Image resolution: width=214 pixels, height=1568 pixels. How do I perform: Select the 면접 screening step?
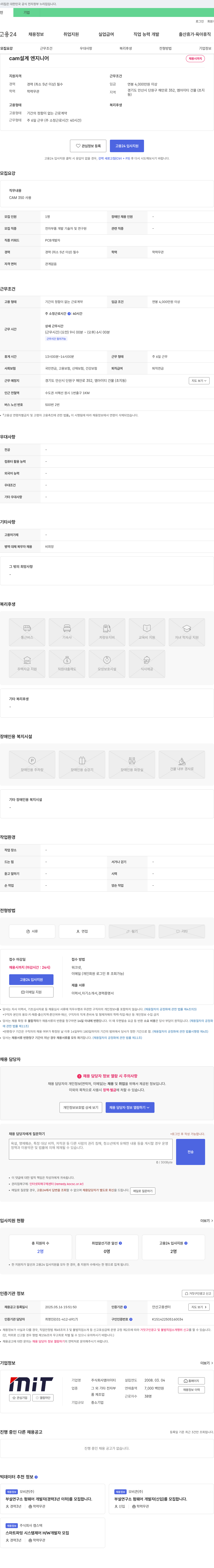coord(82,931)
